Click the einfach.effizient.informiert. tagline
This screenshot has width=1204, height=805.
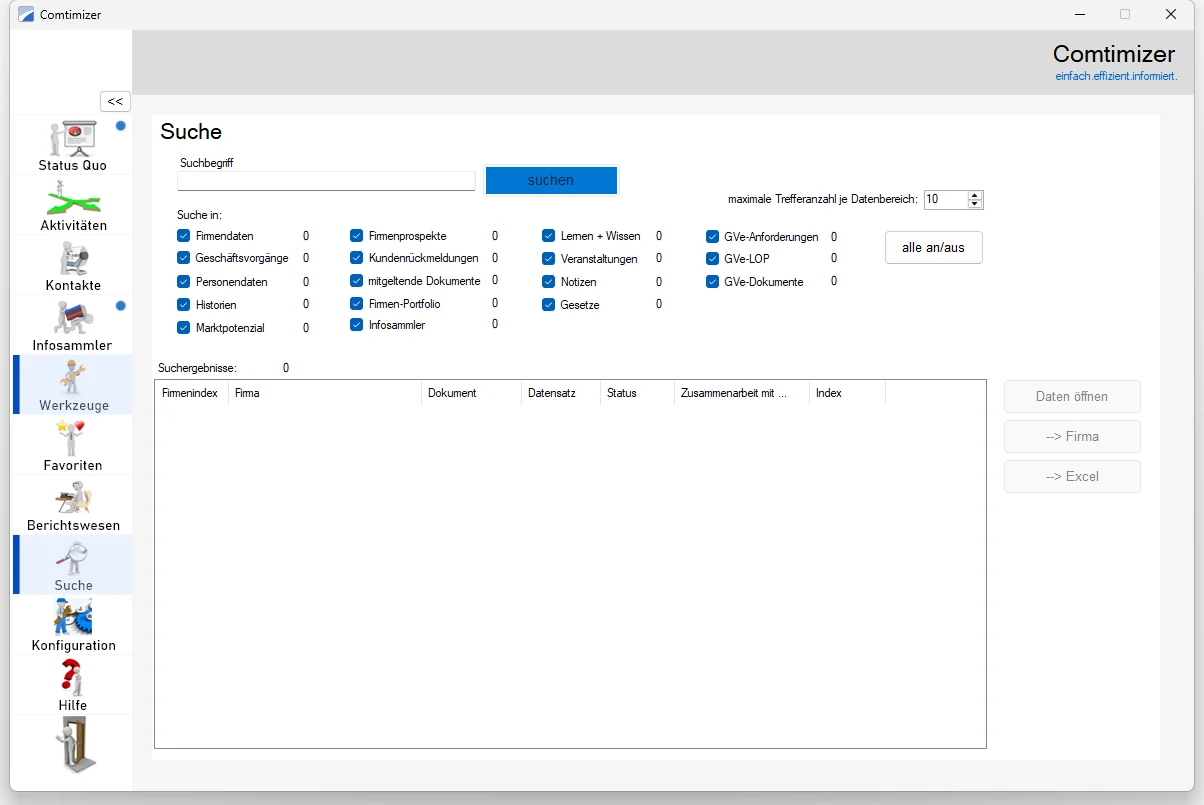tap(1116, 76)
